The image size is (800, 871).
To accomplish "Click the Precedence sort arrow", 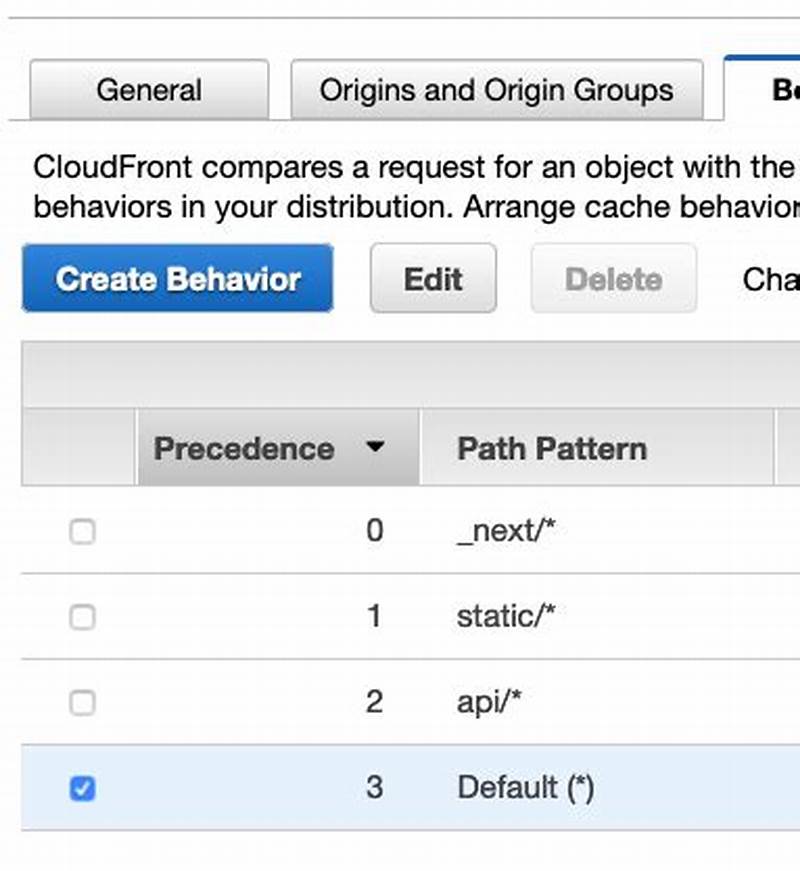I will click(377, 449).
